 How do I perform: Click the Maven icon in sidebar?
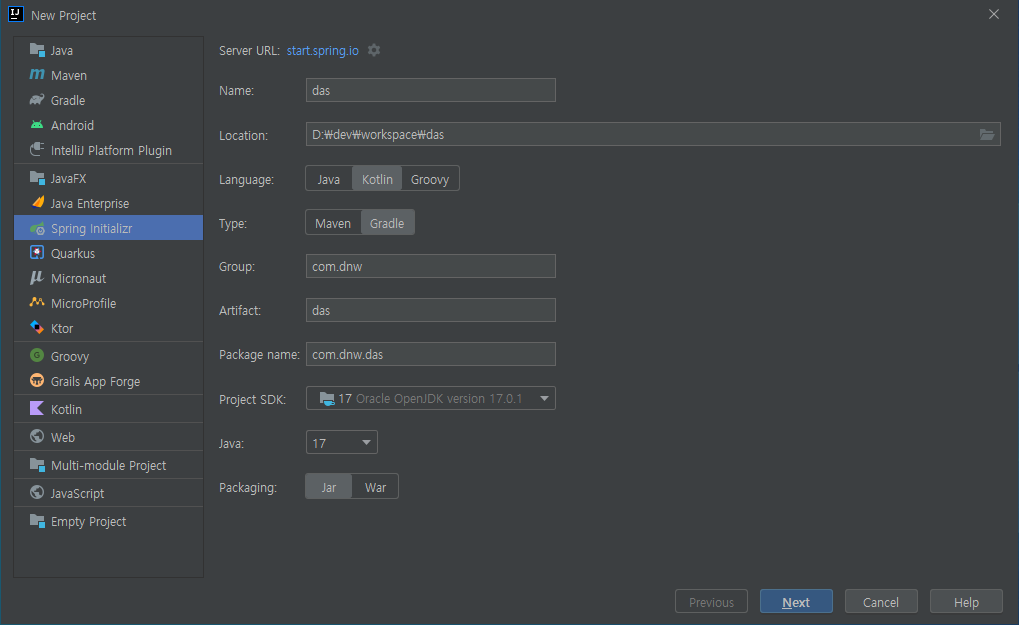coord(37,75)
